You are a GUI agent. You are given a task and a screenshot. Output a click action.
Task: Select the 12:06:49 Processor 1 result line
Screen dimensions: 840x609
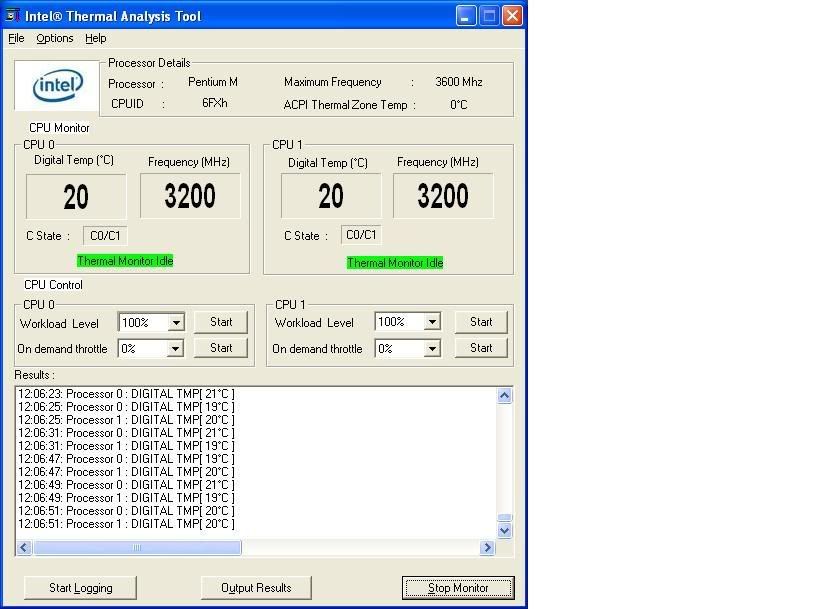[126, 498]
